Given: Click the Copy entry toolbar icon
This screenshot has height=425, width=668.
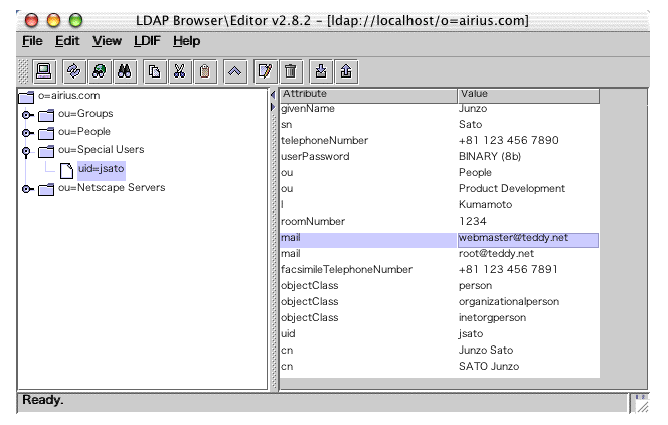Looking at the screenshot, I should click(x=154, y=71).
